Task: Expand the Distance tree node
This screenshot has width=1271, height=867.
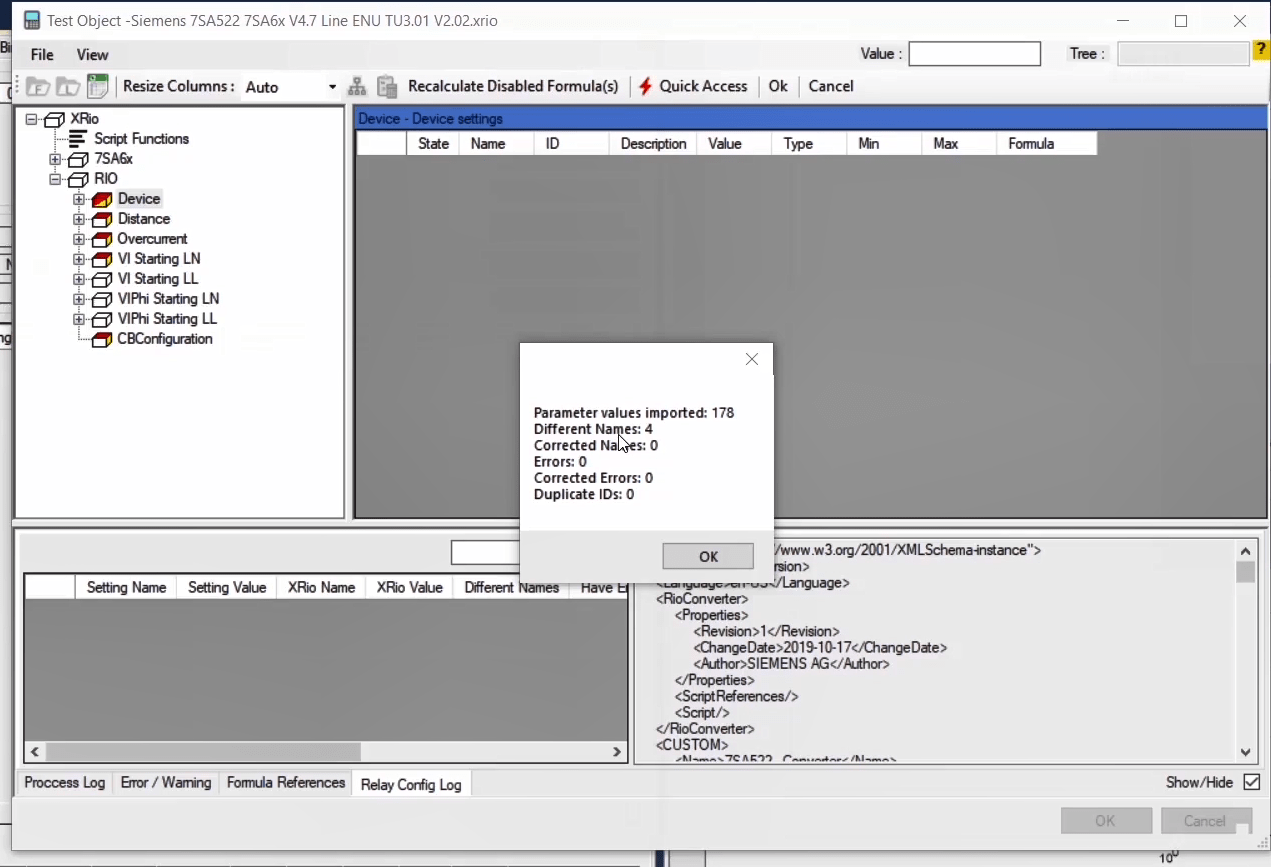Action: tap(79, 219)
